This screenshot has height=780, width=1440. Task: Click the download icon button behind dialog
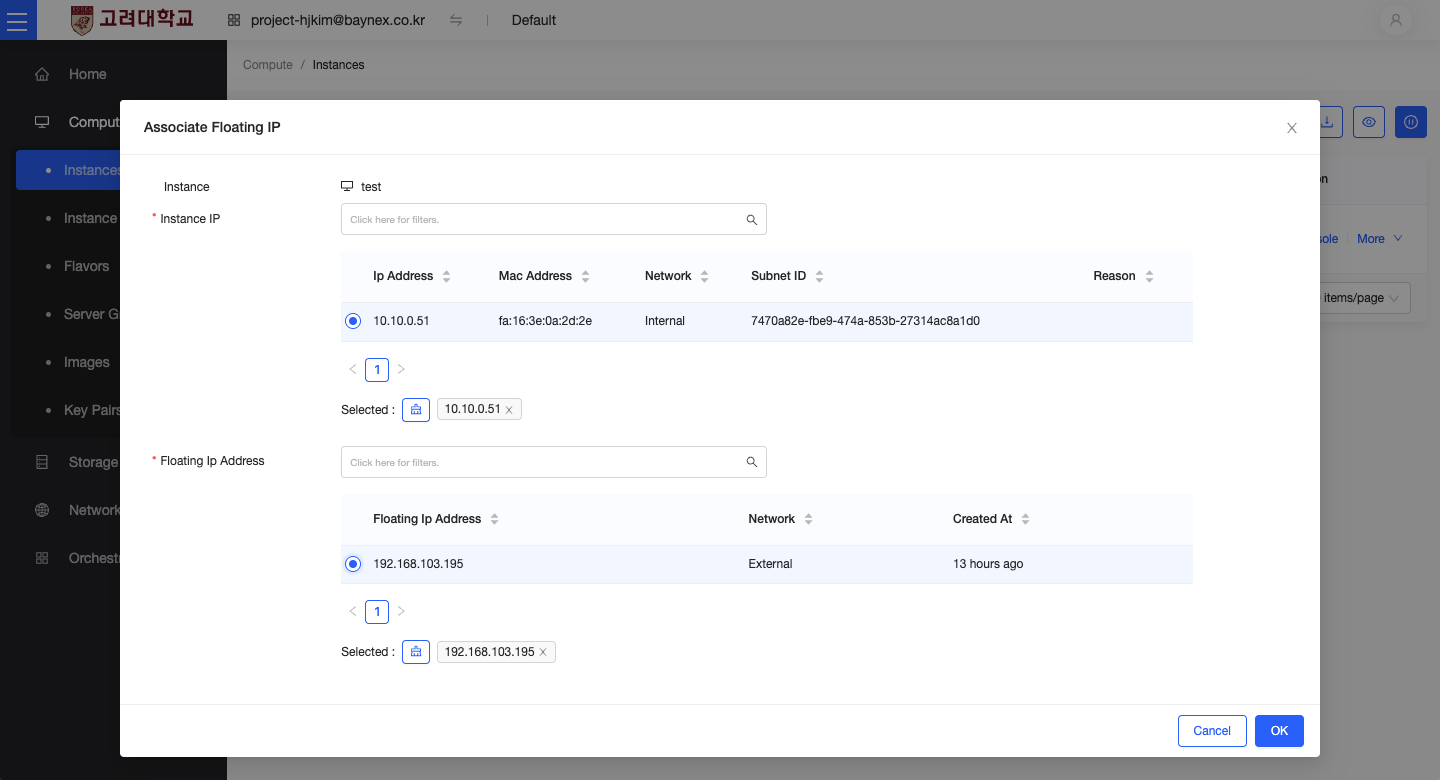1329,122
